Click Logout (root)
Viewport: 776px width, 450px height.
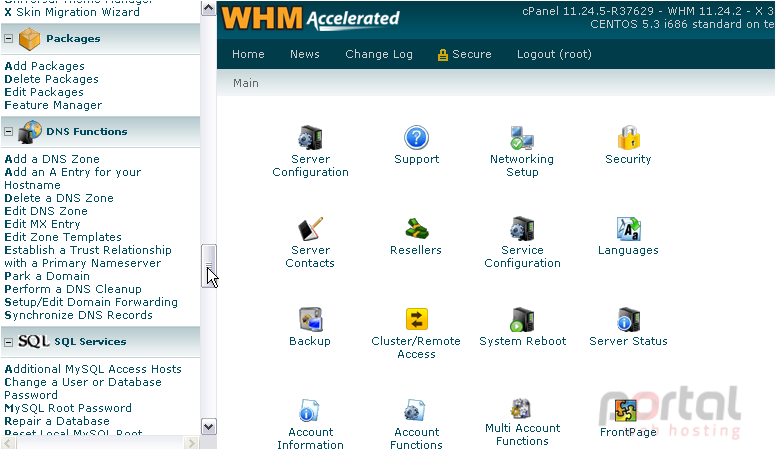tap(554, 54)
